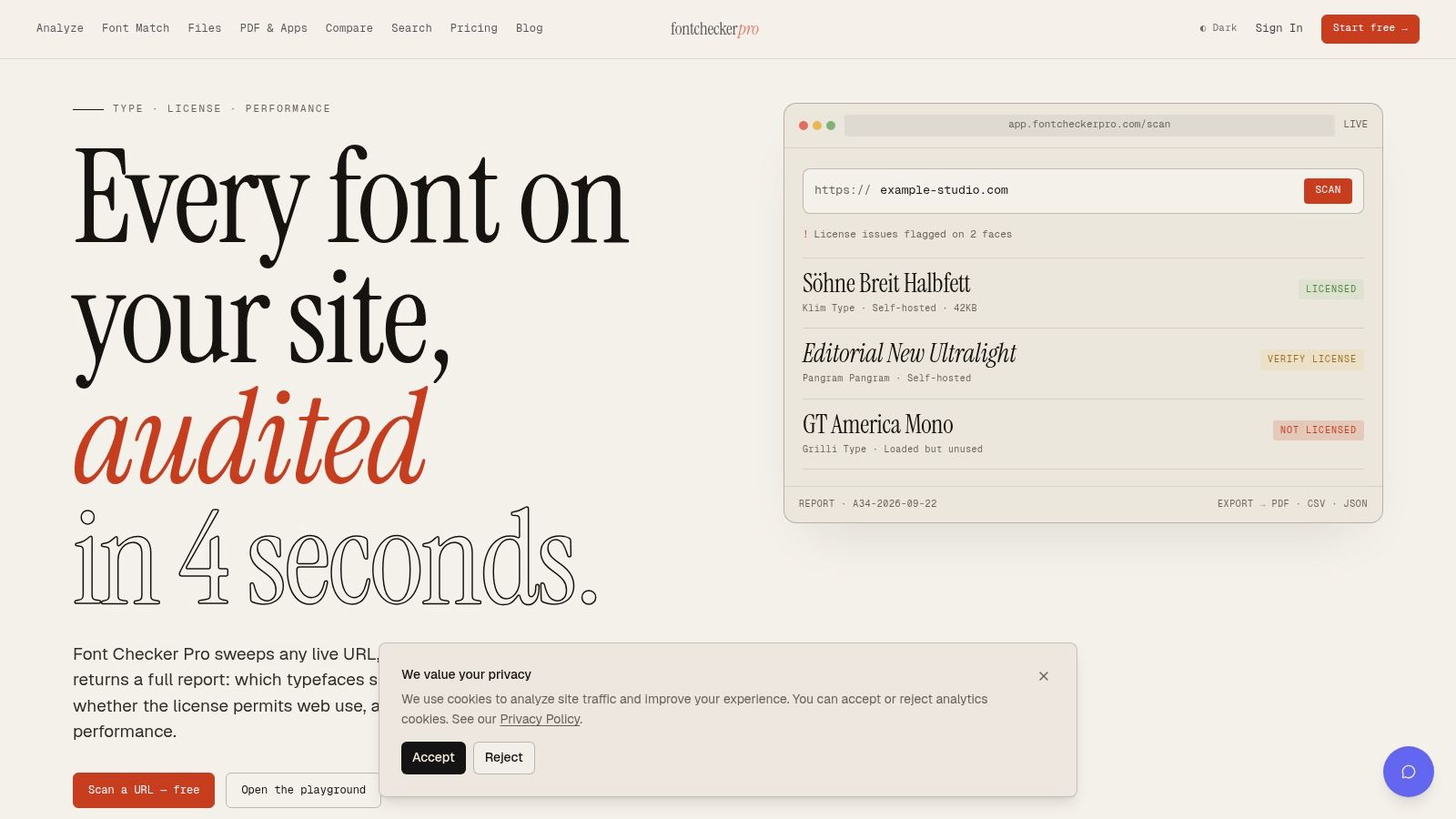Click the License issues flagged warning text
Image resolution: width=1456 pixels, height=819 pixels.
click(x=907, y=235)
